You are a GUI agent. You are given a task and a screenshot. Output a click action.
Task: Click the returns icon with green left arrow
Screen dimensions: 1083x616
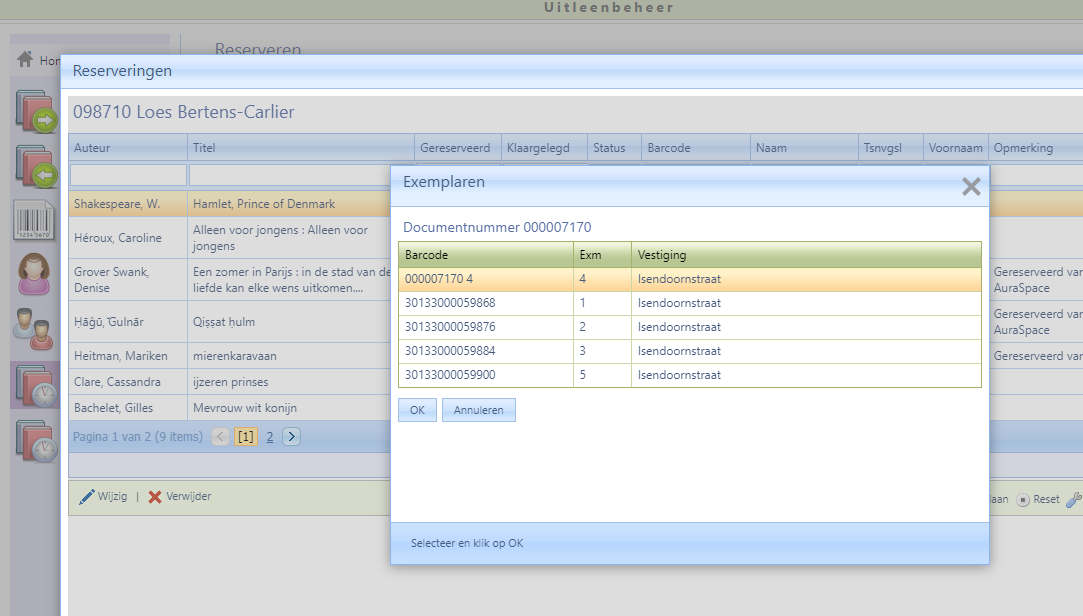pos(37,166)
